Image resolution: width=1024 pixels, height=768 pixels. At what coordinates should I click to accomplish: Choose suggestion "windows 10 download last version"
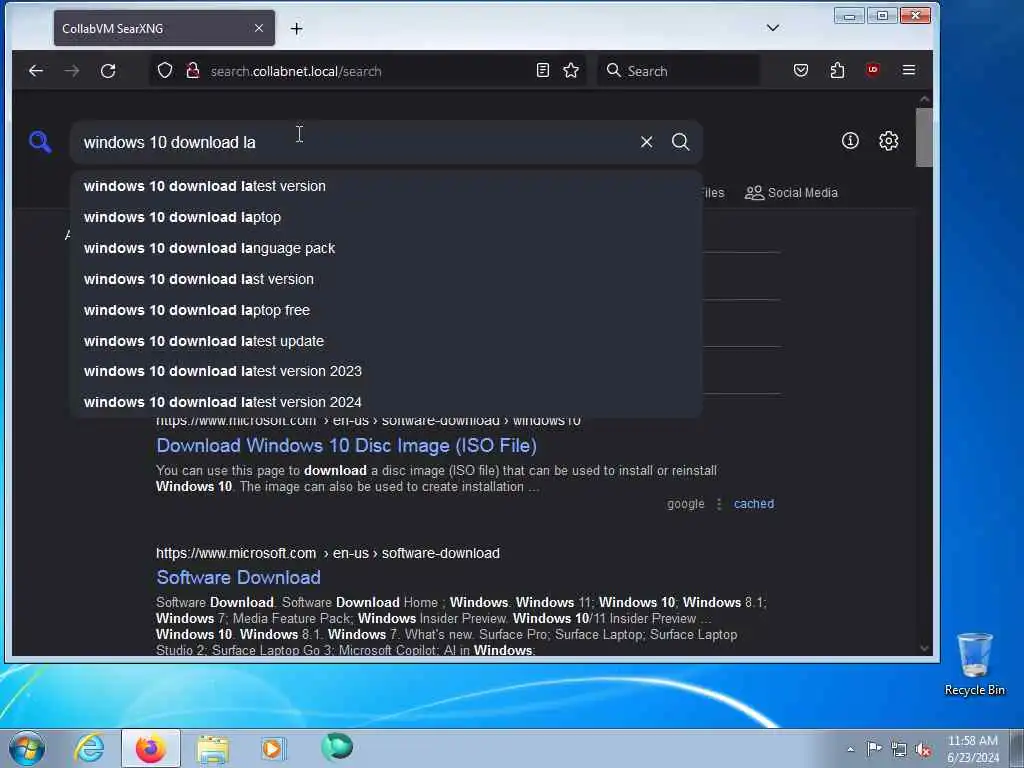385,279
